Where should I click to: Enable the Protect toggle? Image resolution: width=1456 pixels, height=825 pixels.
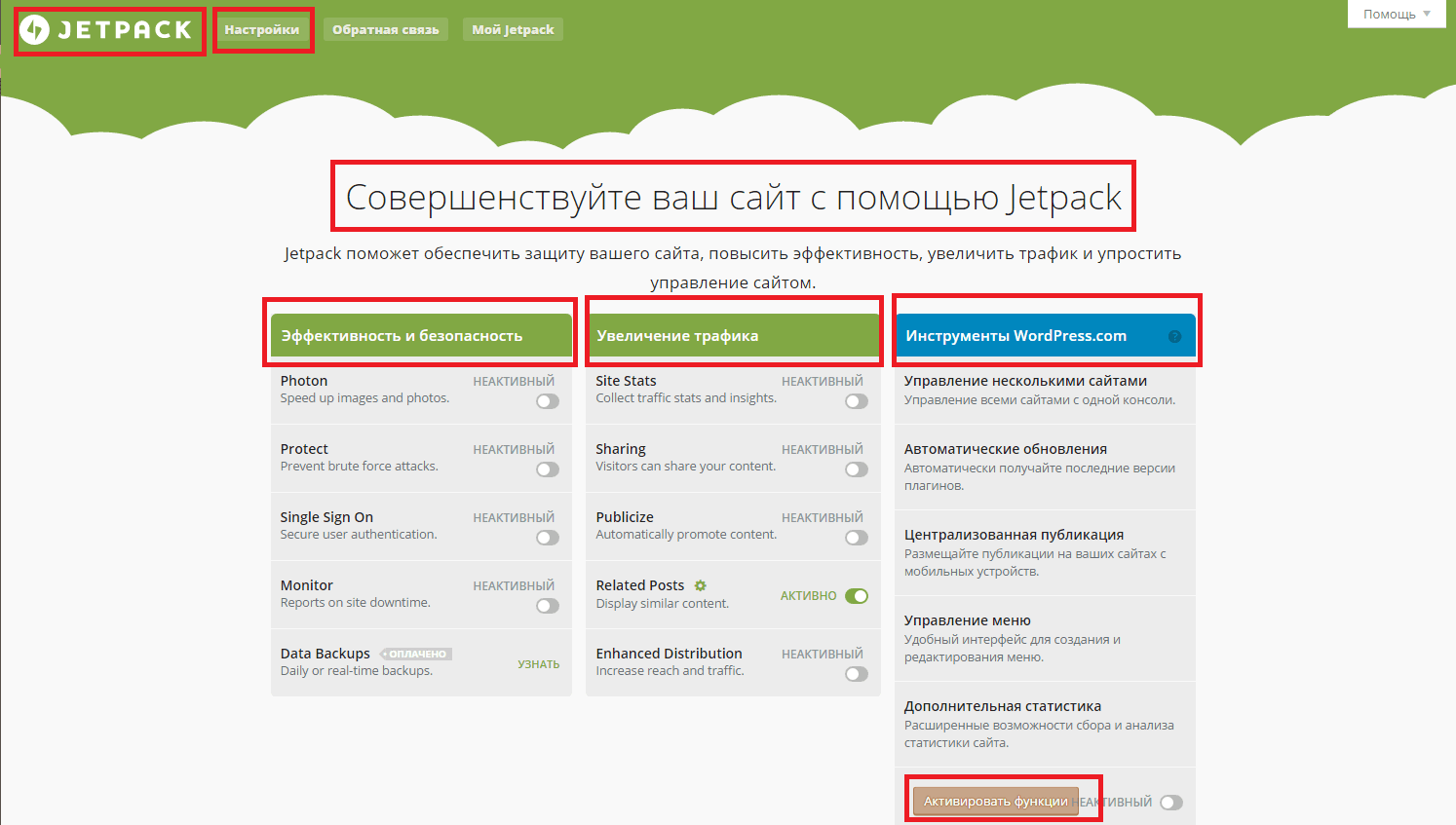548,469
